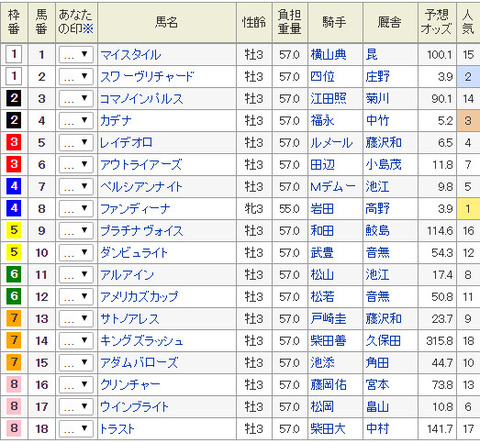This screenshot has width=480, height=443.
Task: Open stable link 畠山
Action: (378, 407)
